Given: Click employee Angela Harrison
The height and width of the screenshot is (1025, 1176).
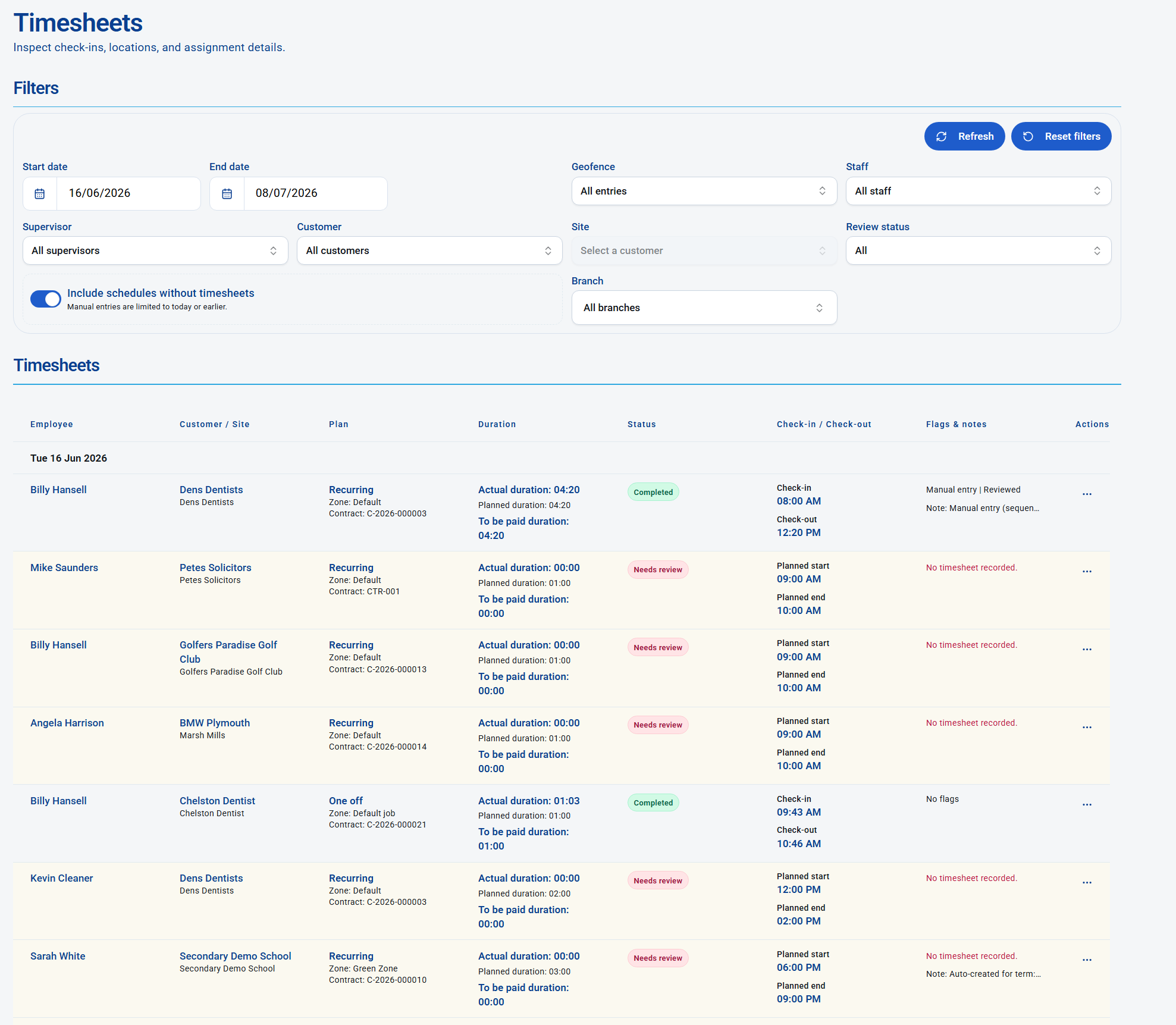Looking at the screenshot, I should pos(67,723).
